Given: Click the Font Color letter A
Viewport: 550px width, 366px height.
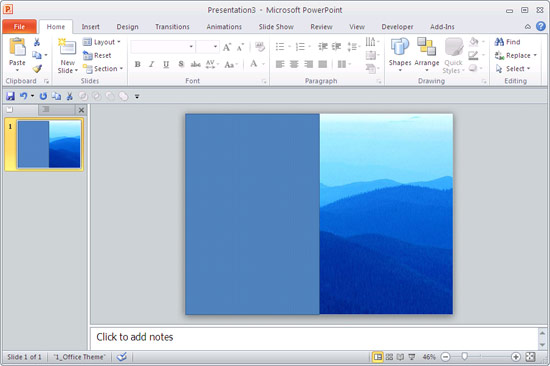Looking at the screenshot, I should coord(254,64).
